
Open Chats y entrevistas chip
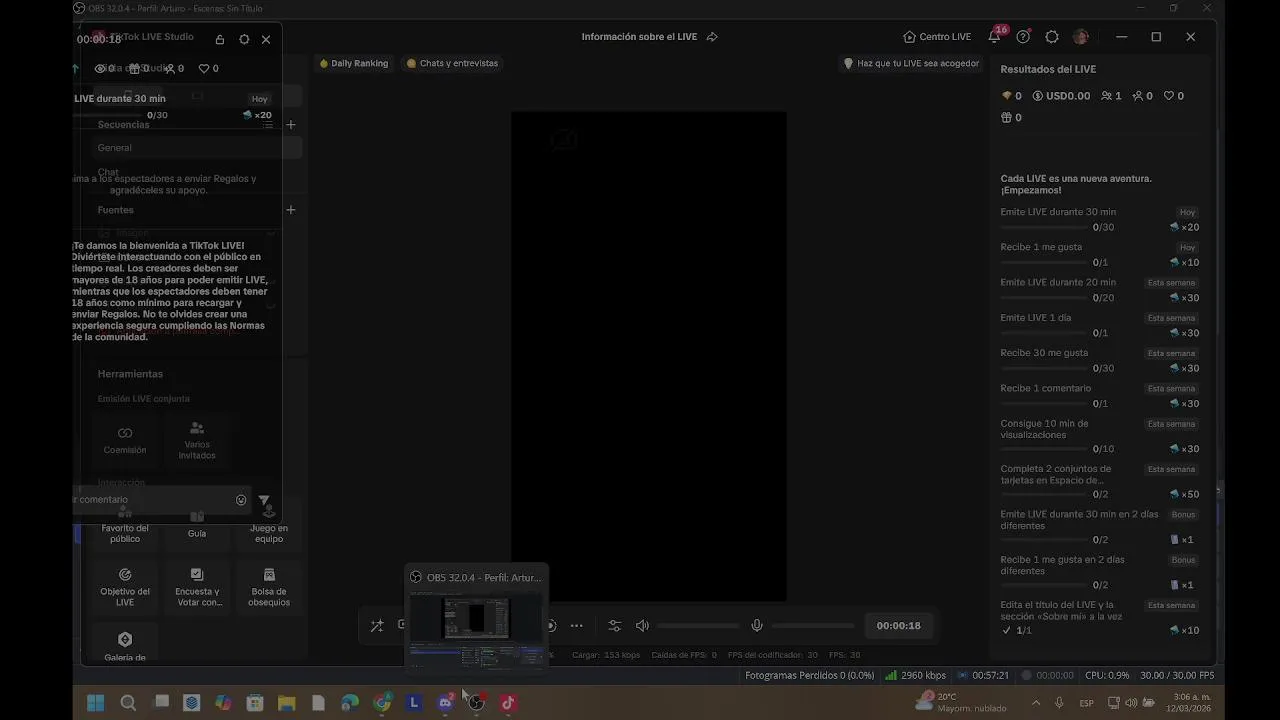[x=451, y=63]
